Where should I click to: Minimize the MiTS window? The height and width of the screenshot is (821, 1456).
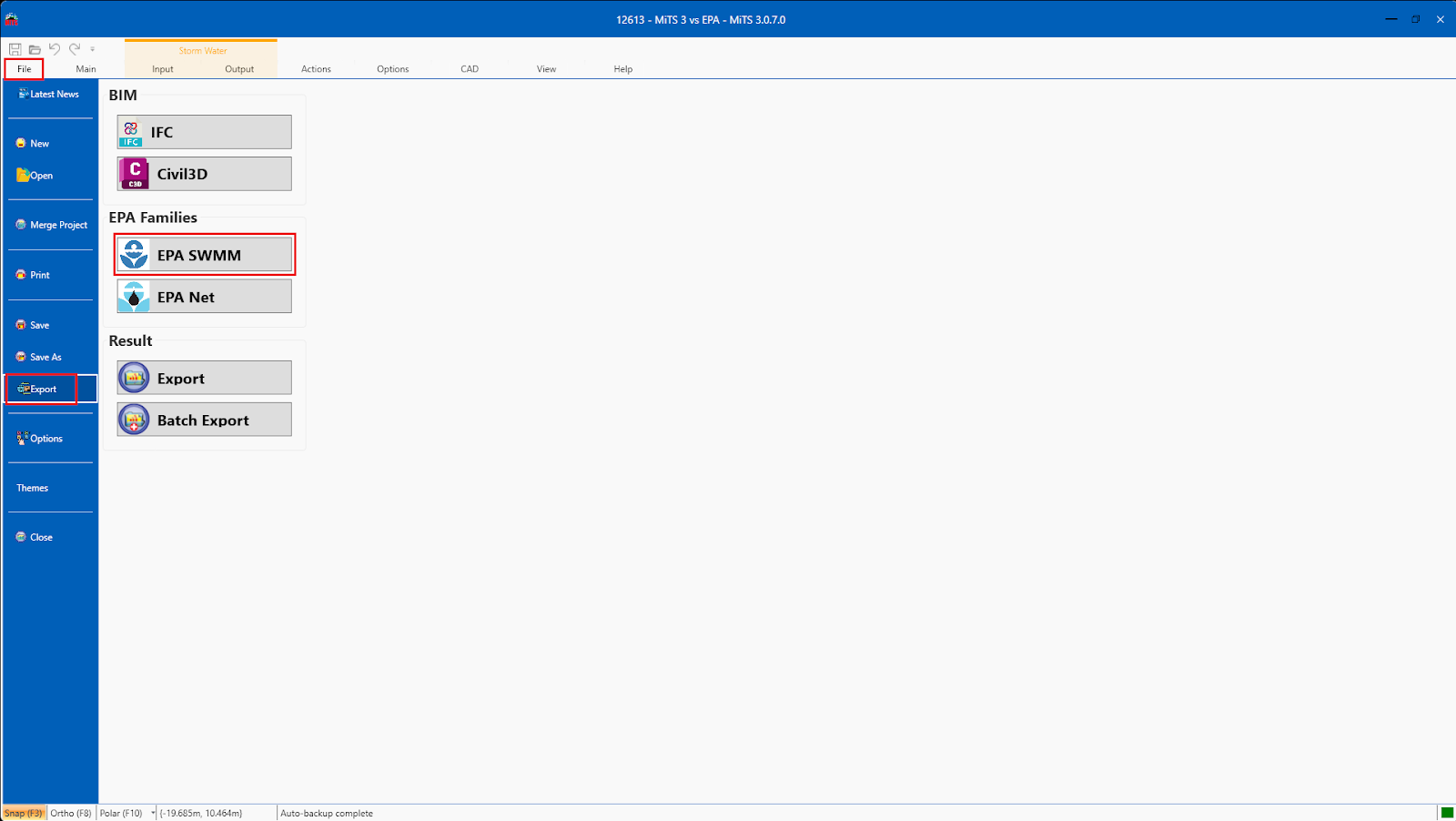(x=1390, y=19)
